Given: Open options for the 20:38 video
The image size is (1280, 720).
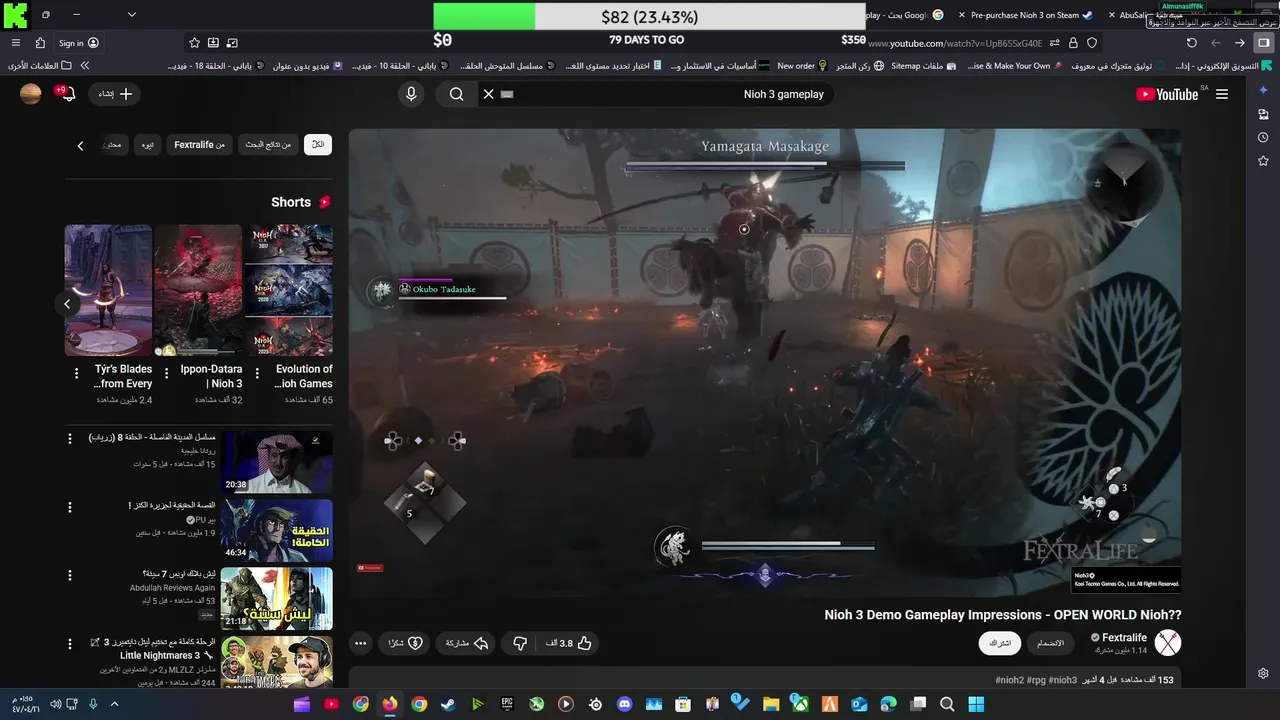Looking at the screenshot, I should [x=69, y=438].
